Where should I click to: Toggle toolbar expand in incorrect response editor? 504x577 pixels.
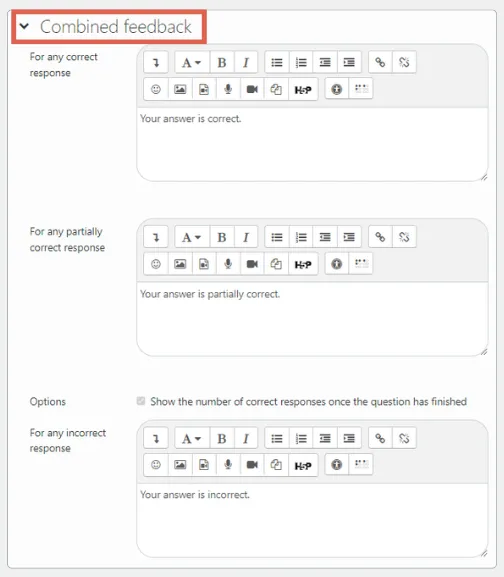click(x=156, y=439)
